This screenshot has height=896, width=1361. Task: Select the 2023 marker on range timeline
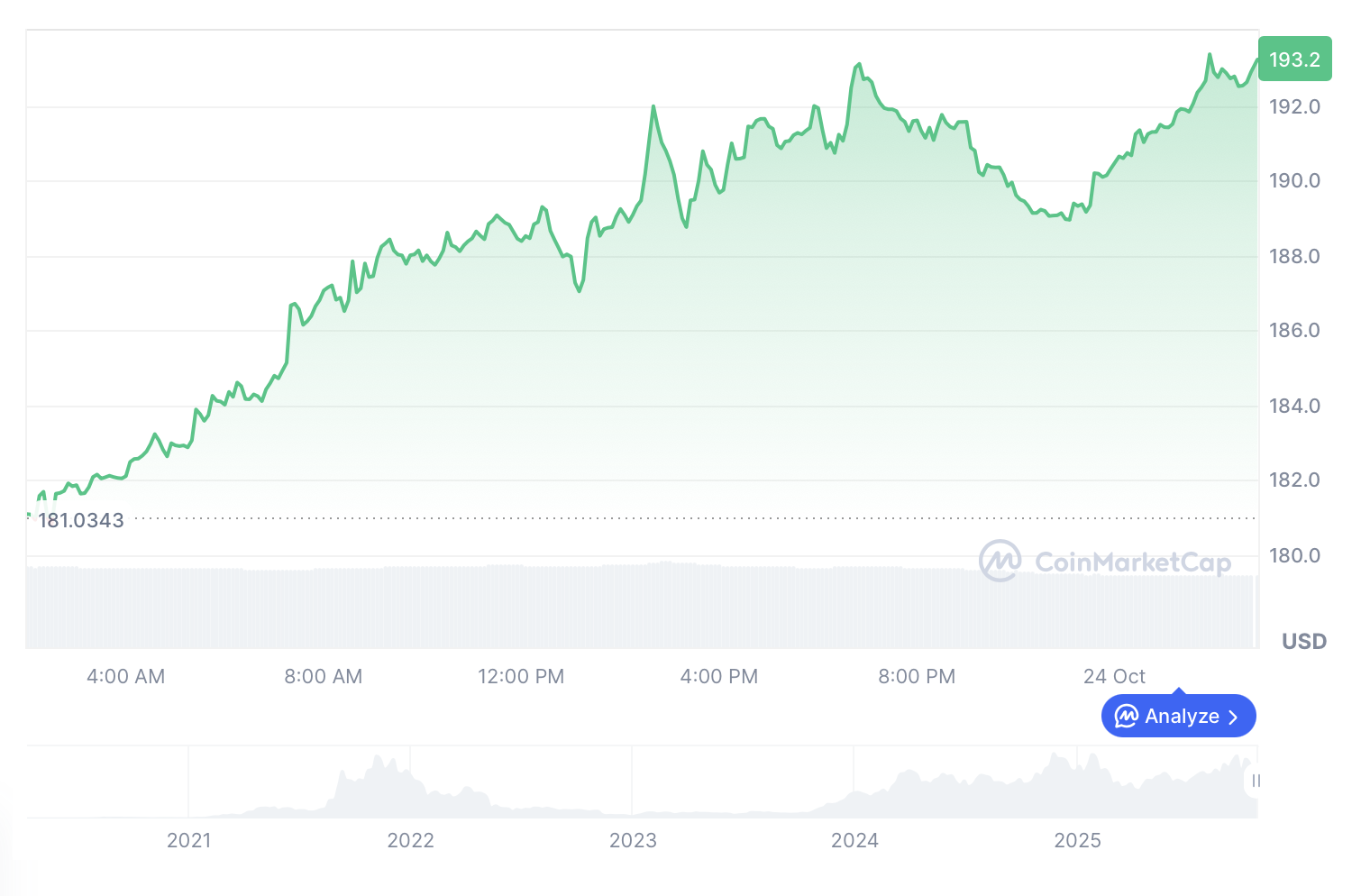coord(633,840)
